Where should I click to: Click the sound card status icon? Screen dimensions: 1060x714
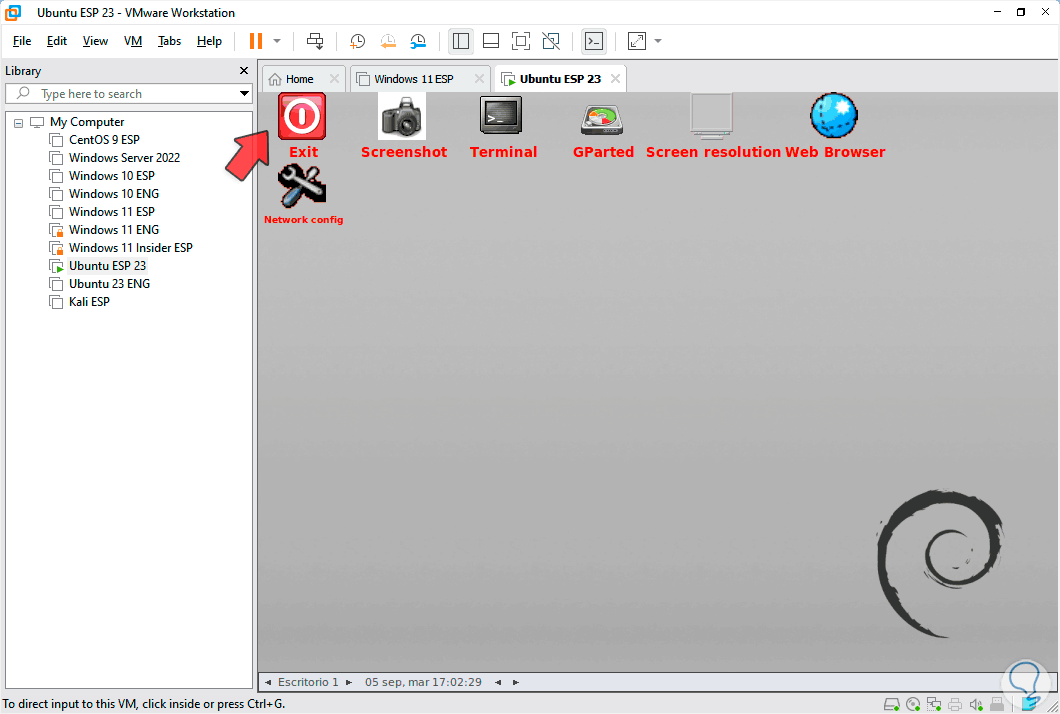[975, 705]
